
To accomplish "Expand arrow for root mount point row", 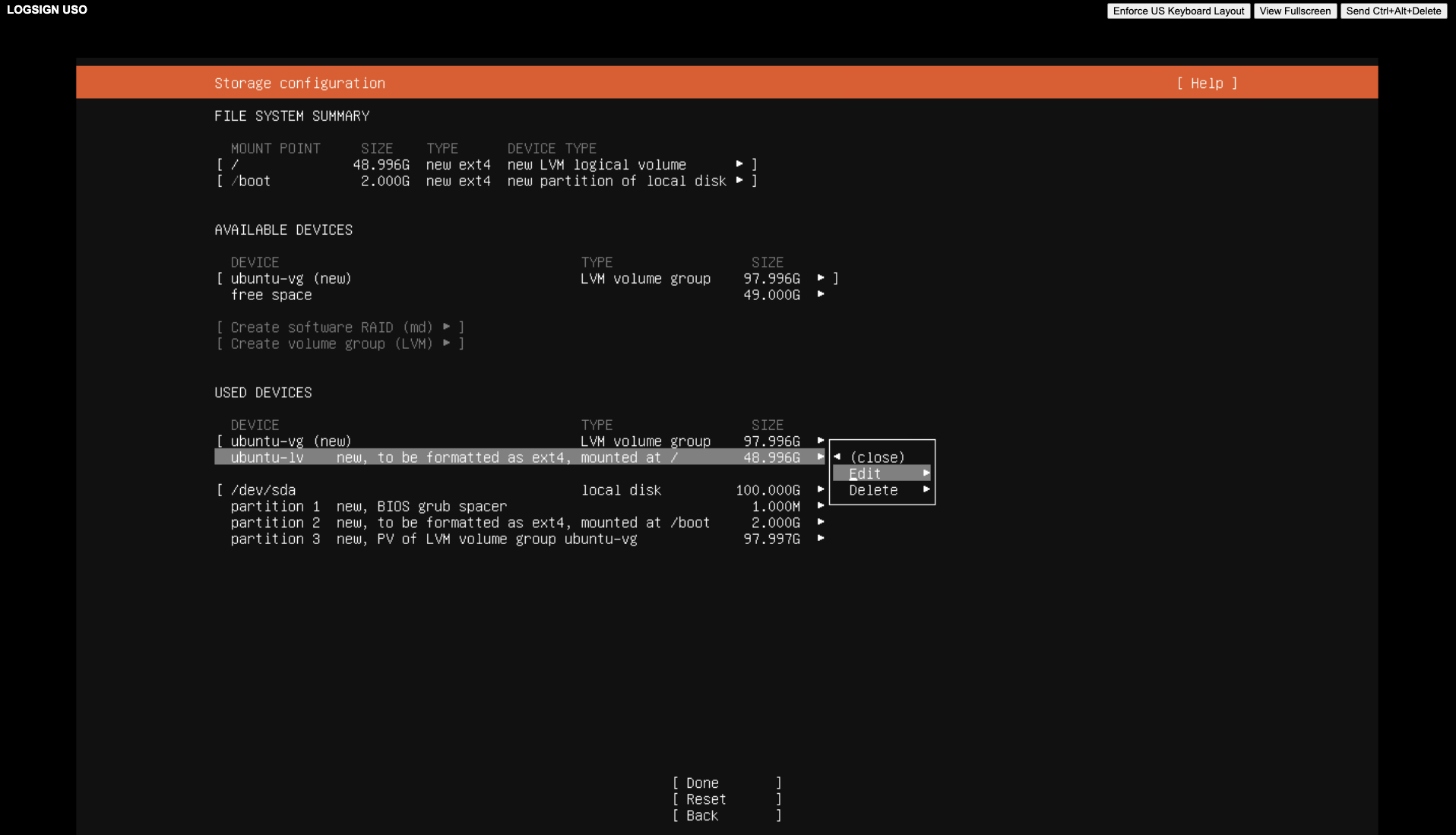I will [x=739, y=164].
